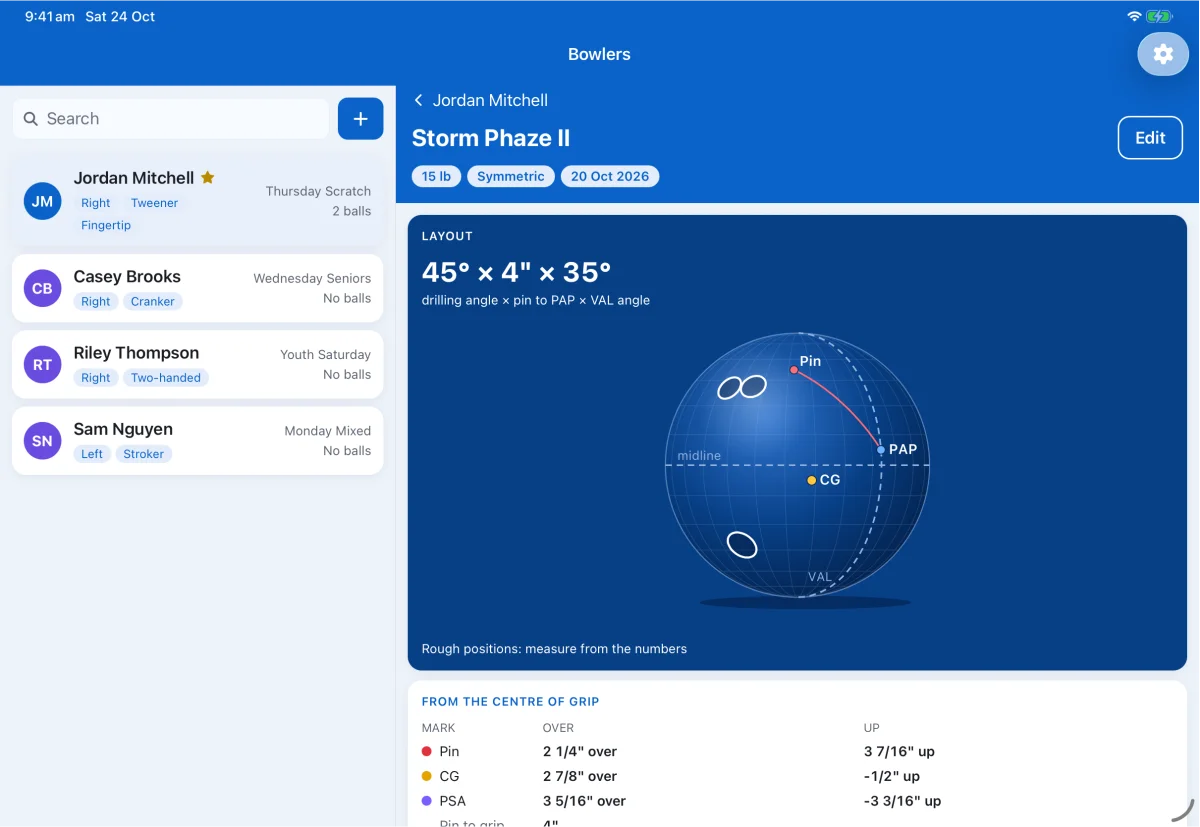
Task: Open Sam Nguyen bowler card
Action: (x=198, y=440)
